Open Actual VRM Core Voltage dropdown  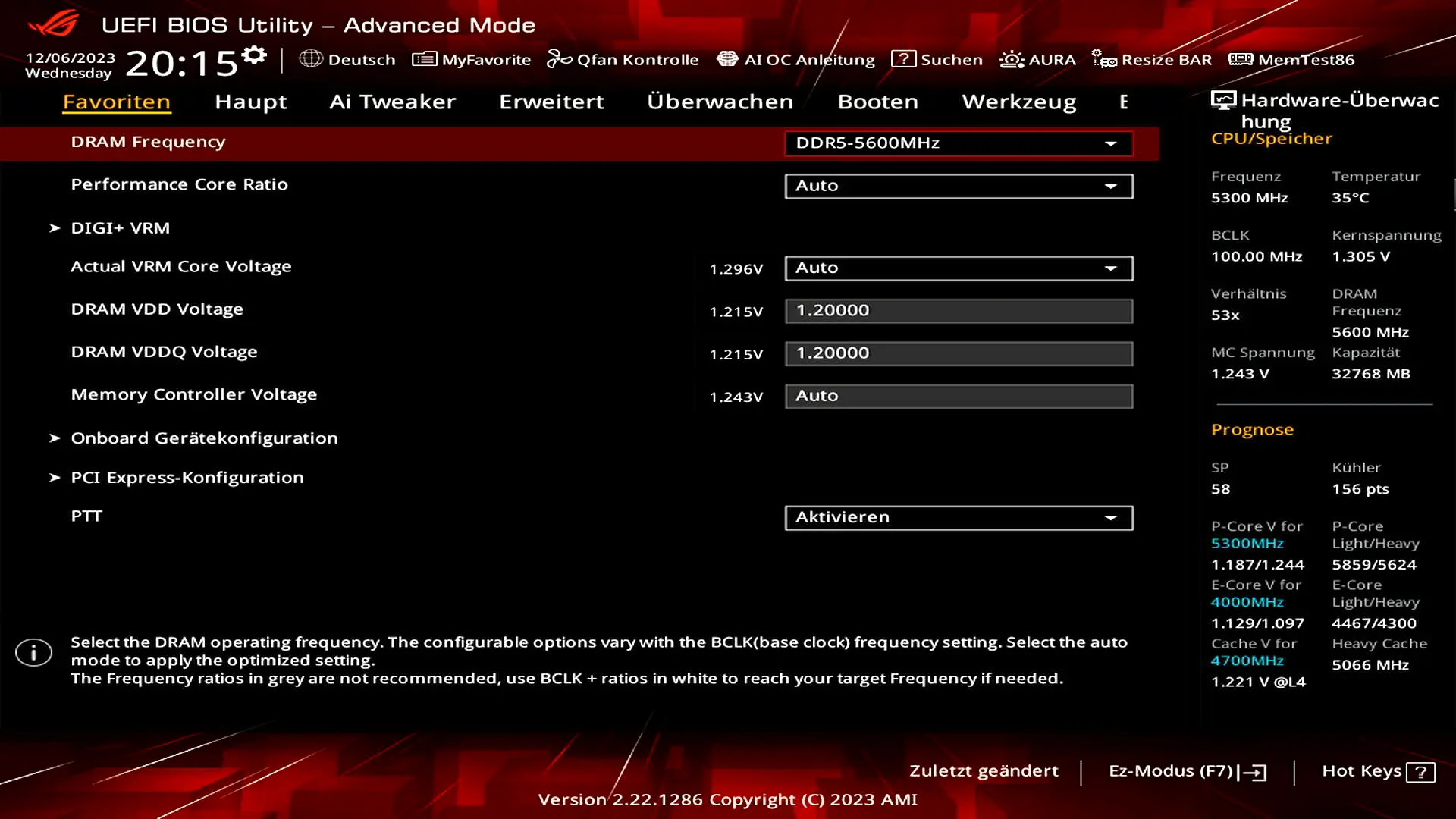coord(959,268)
